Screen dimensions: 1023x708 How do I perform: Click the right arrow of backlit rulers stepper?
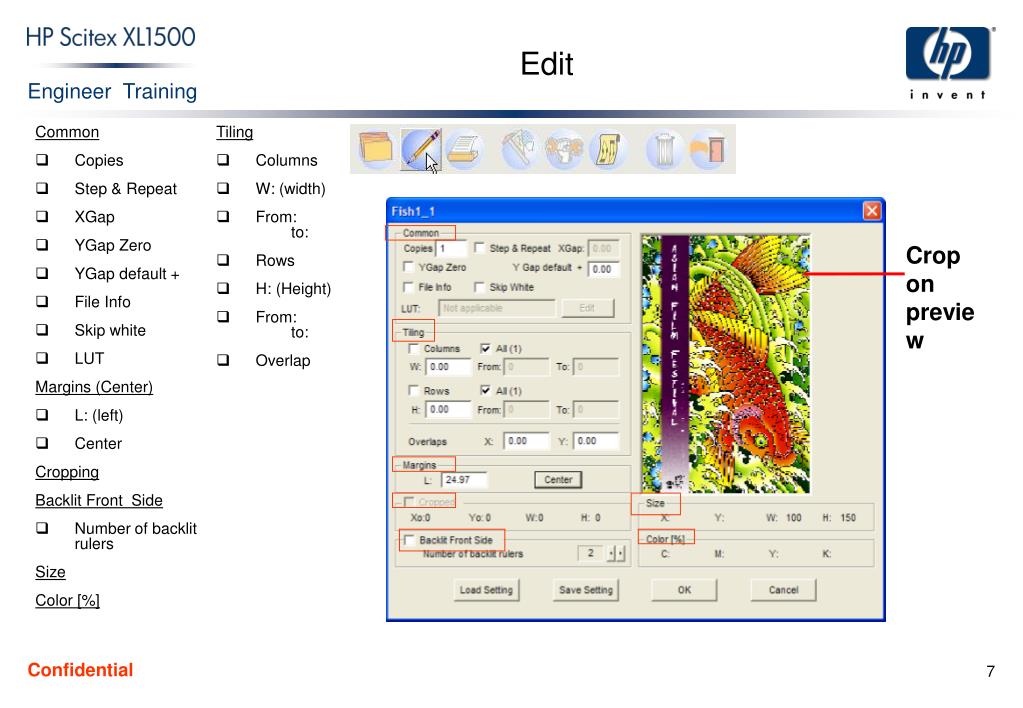click(620, 553)
